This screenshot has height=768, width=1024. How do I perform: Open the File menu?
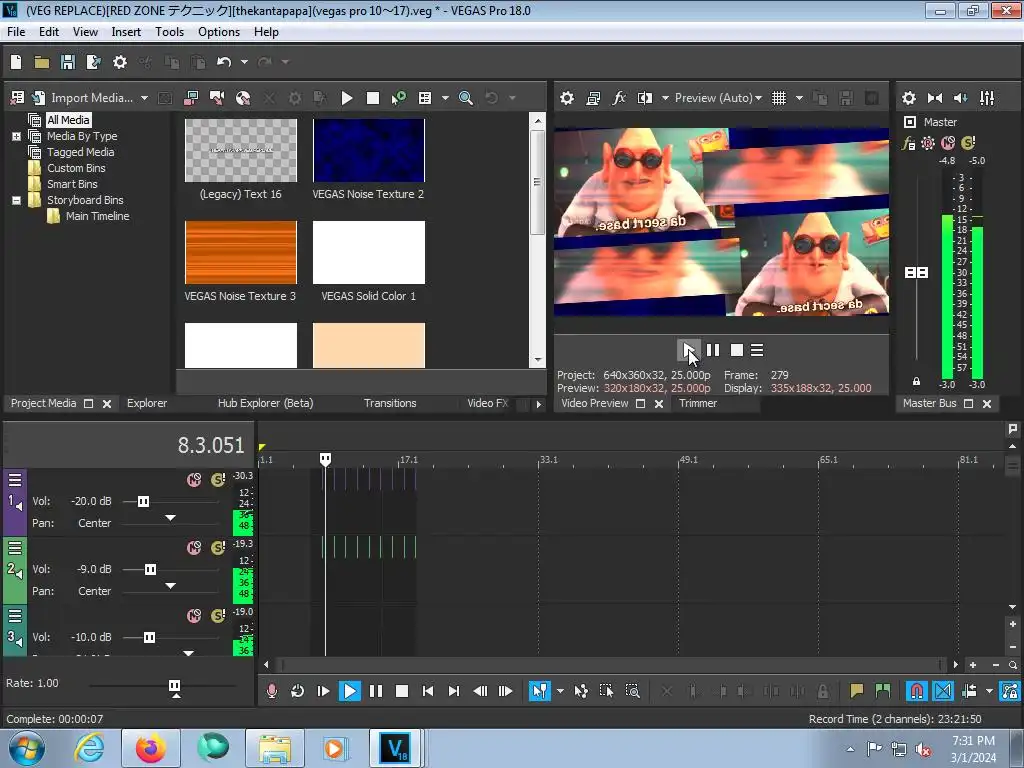16,32
